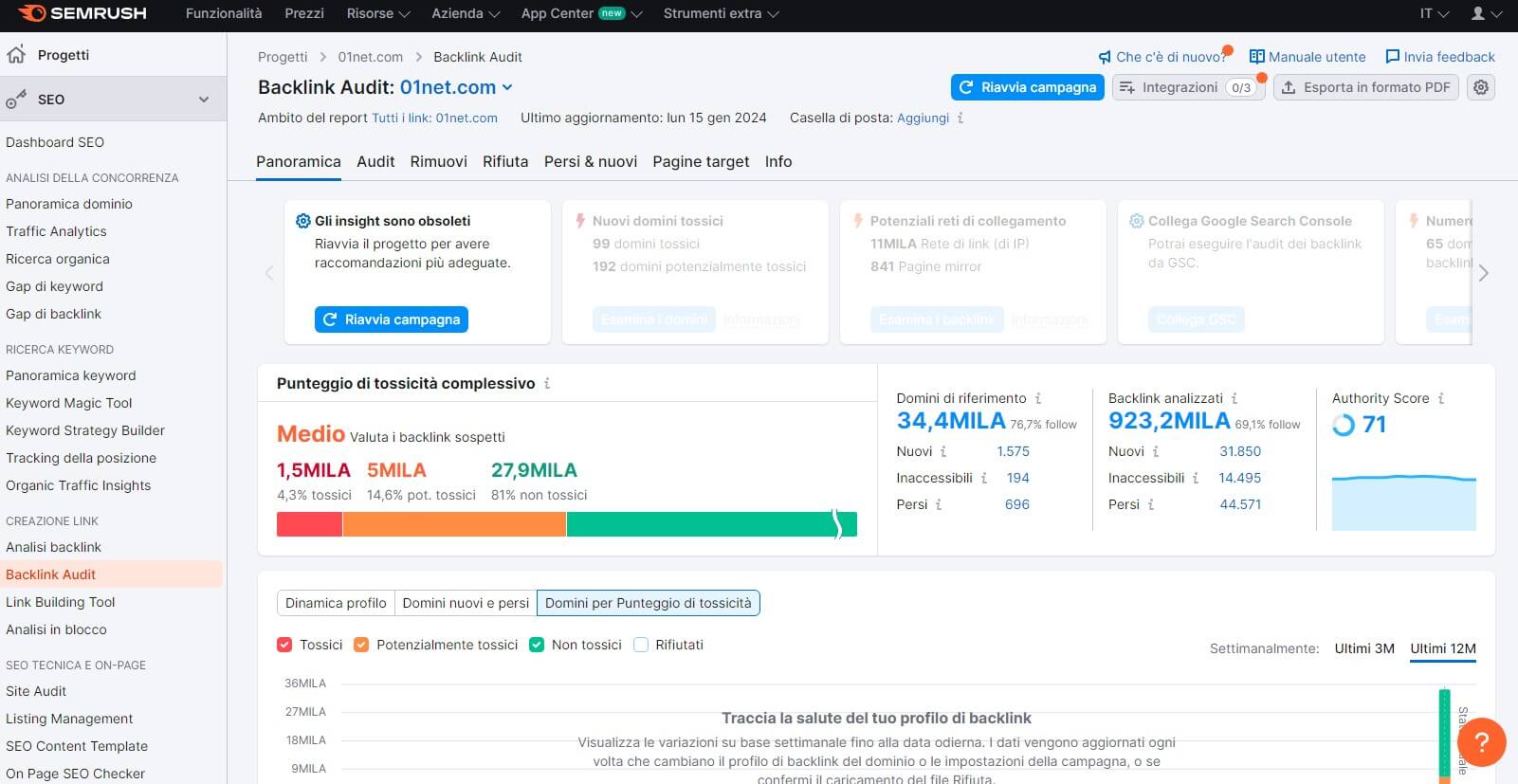Click the Authority Score trend chart
This screenshot has width=1518, height=784.
1404,501
